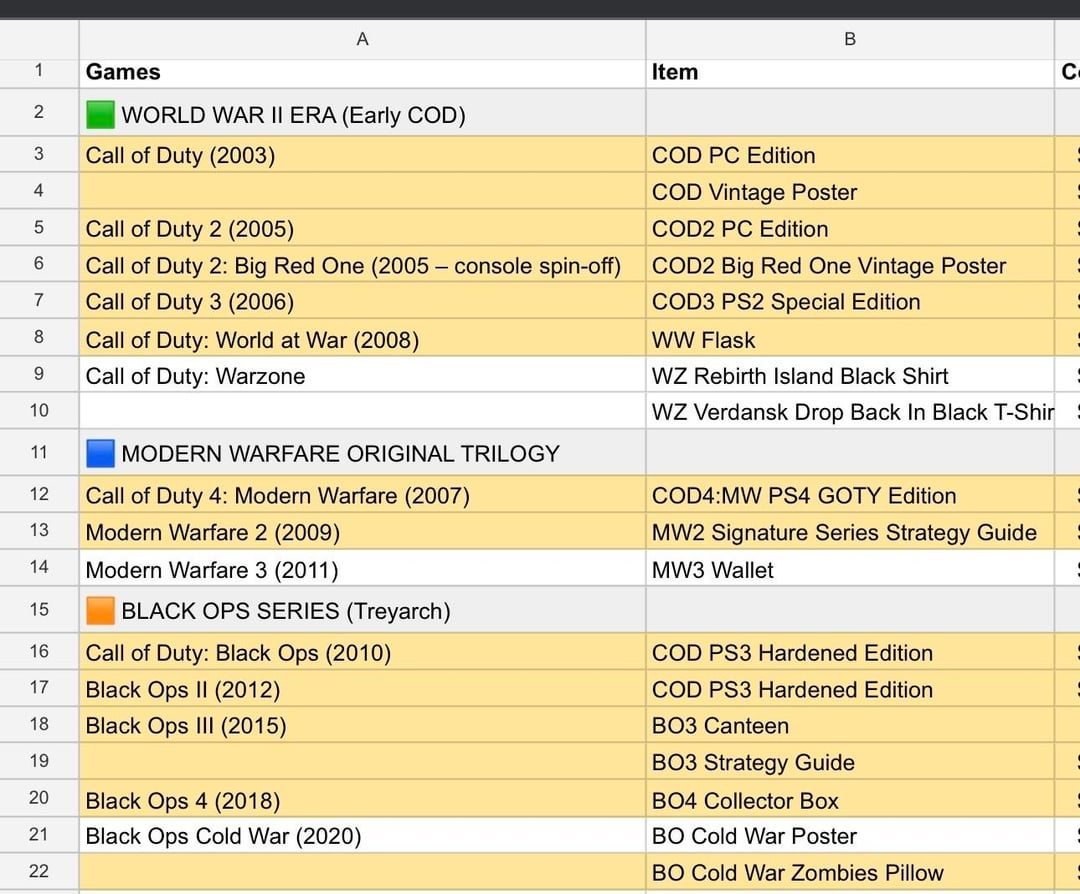
Task: Select 'BO Cold War Zombies Pillow' cell
Action: 850,872
